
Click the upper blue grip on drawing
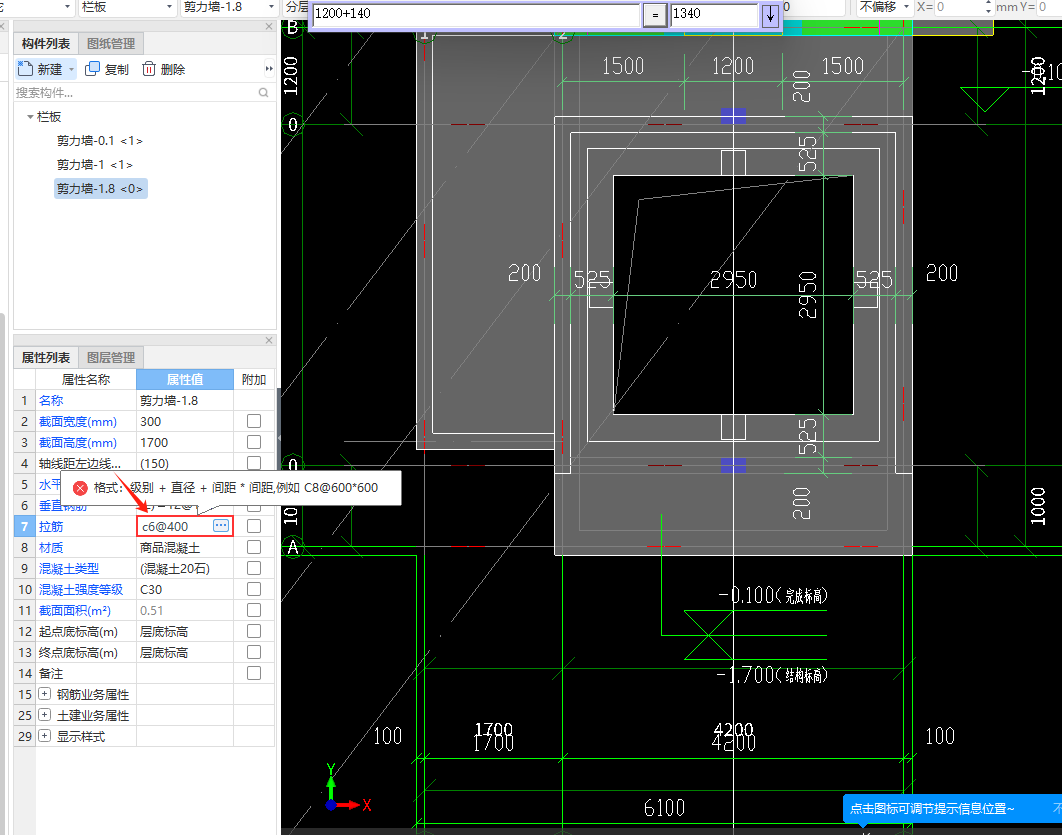(x=734, y=116)
